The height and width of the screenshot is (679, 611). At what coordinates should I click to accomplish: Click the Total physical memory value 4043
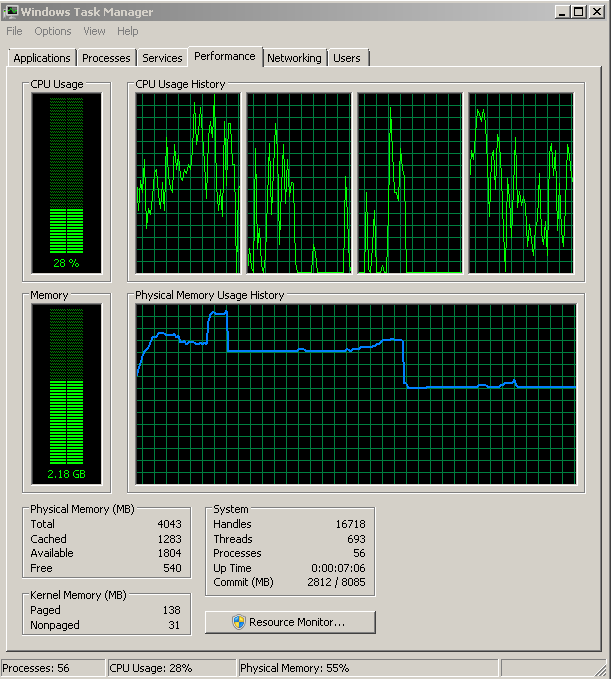[x=169, y=524]
